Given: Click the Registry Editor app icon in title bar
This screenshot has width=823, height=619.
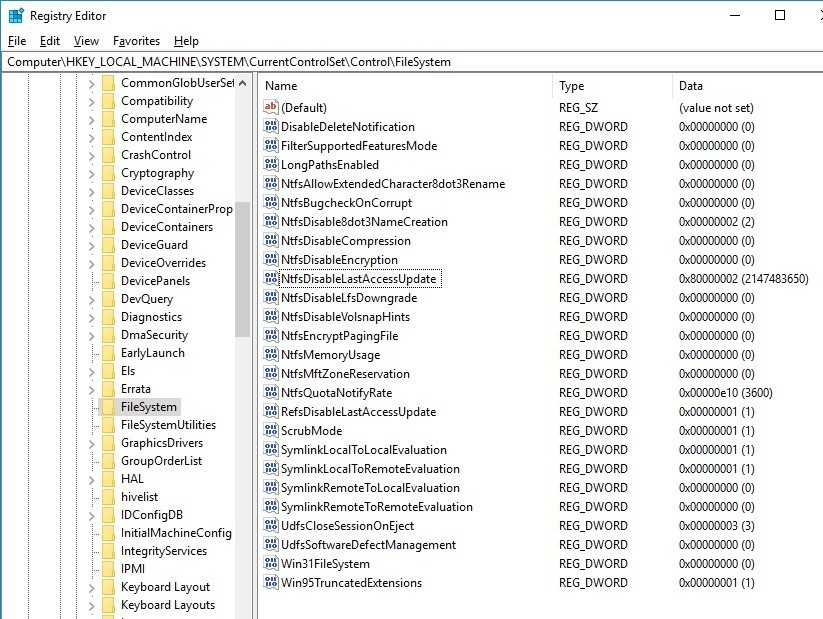Looking at the screenshot, I should point(16,16).
